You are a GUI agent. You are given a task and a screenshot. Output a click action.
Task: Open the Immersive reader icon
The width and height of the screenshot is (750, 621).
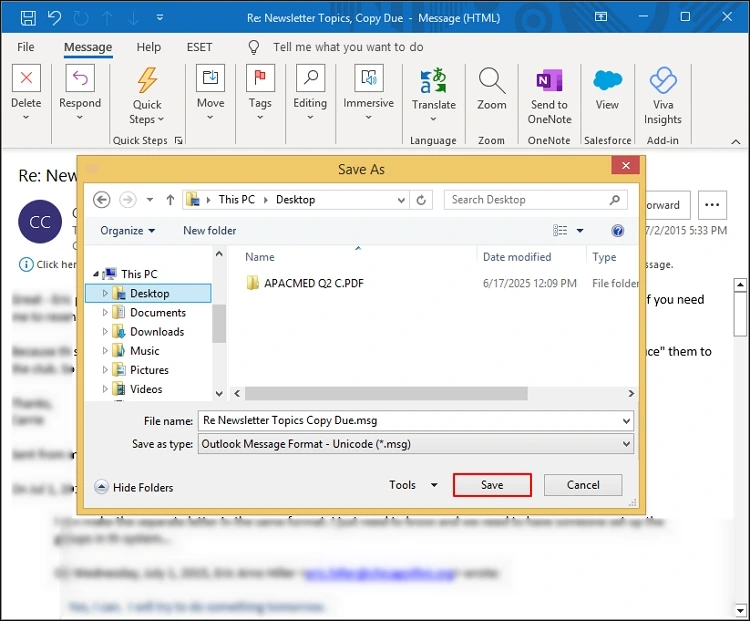369,78
